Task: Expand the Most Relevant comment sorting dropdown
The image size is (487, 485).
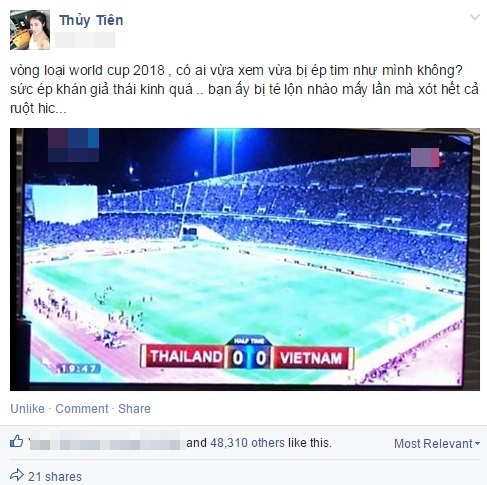Action: 437,444
